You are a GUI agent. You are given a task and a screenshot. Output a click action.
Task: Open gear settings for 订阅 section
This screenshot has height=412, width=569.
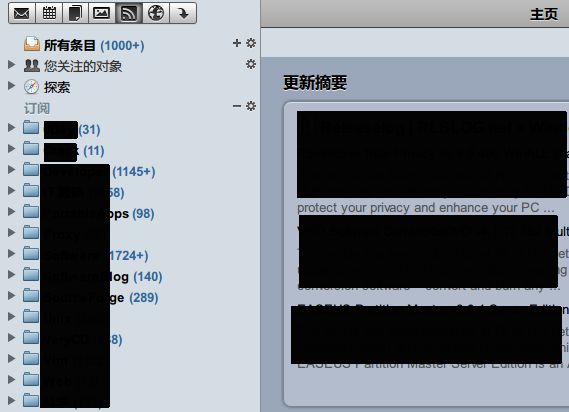point(251,106)
